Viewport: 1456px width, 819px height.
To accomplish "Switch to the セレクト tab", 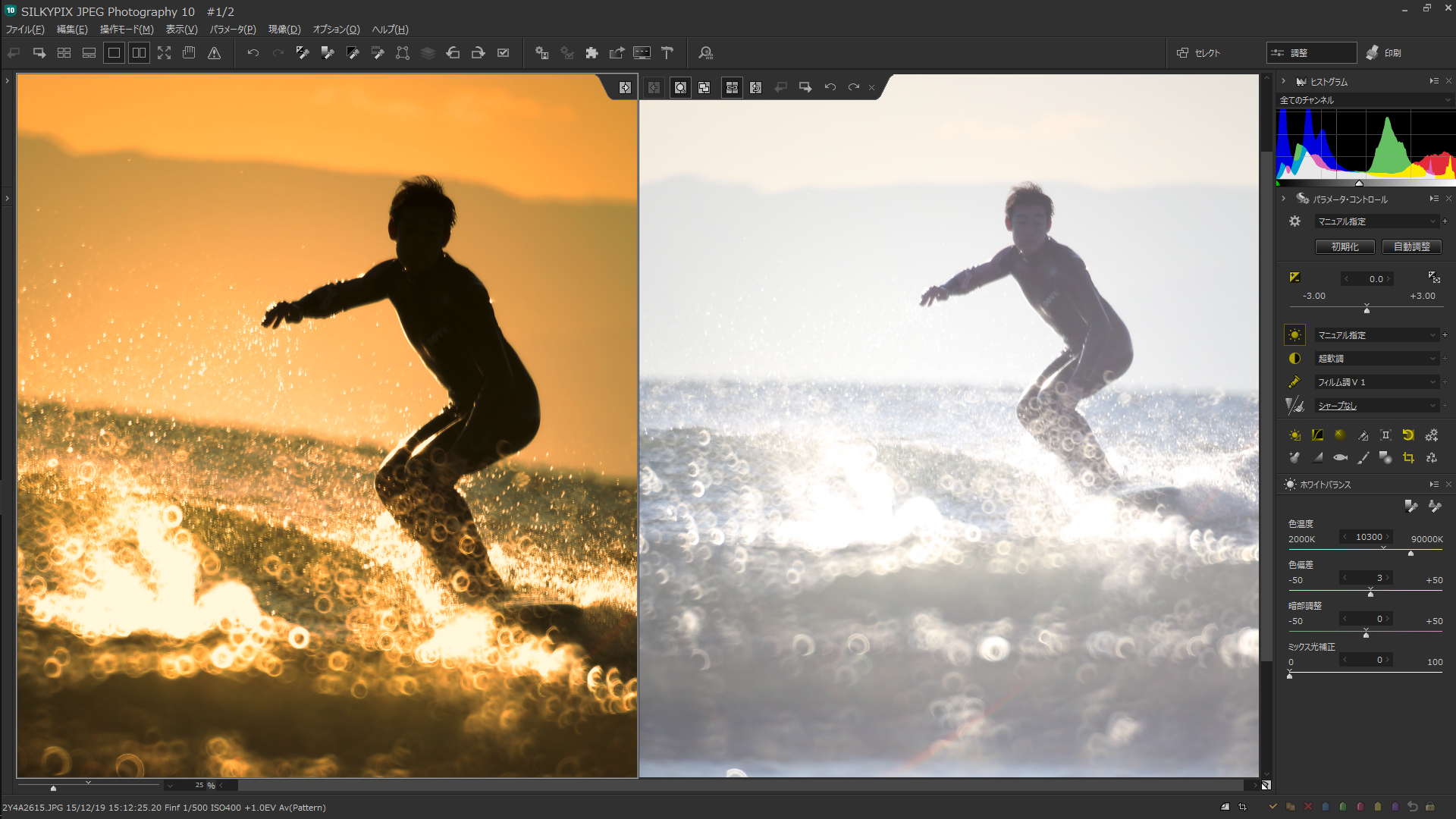I will click(x=1200, y=53).
